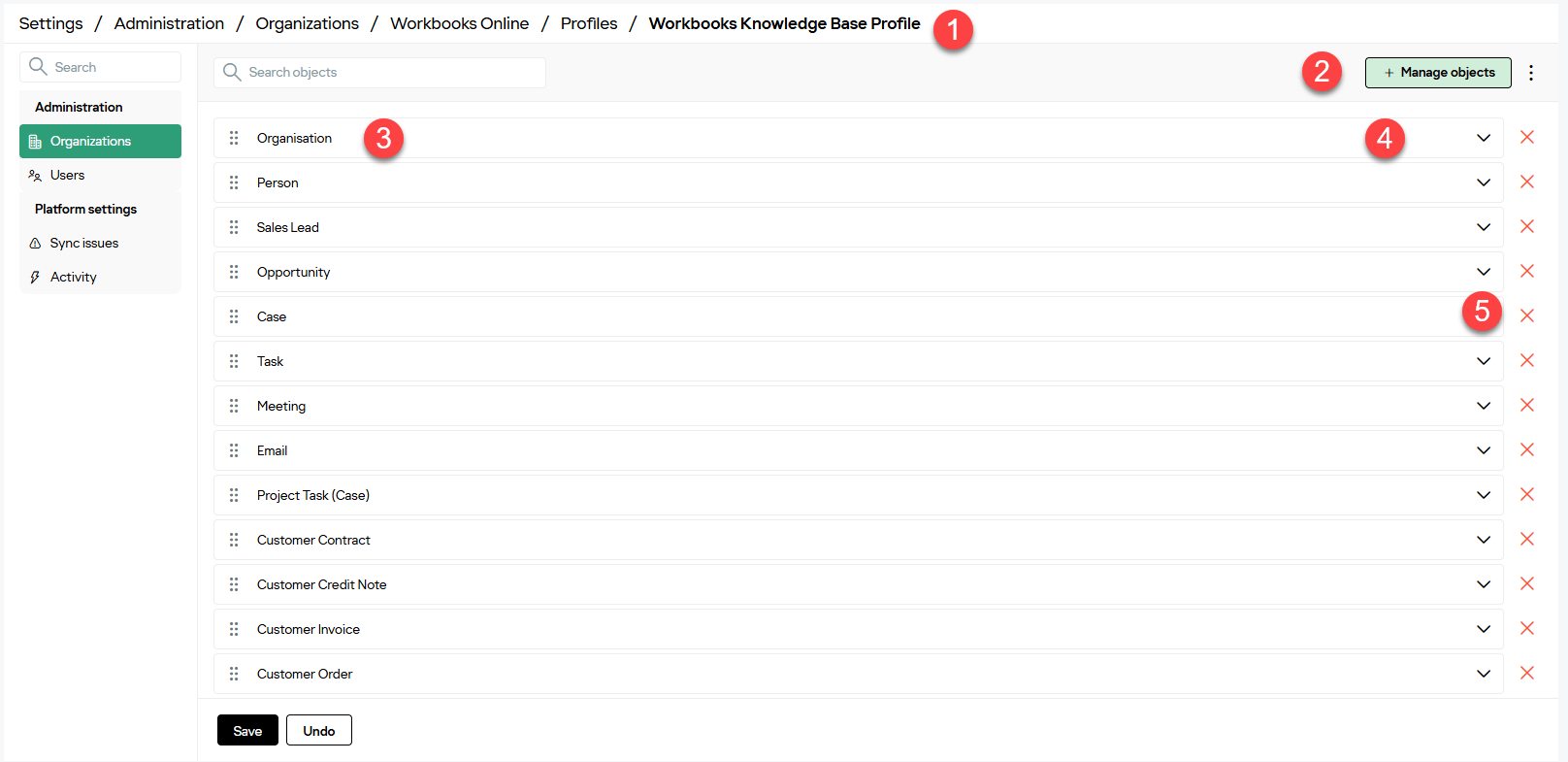Screen dimensions: 1568x762
Task: Open Activity in the sidebar
Action: click(100, 277)
